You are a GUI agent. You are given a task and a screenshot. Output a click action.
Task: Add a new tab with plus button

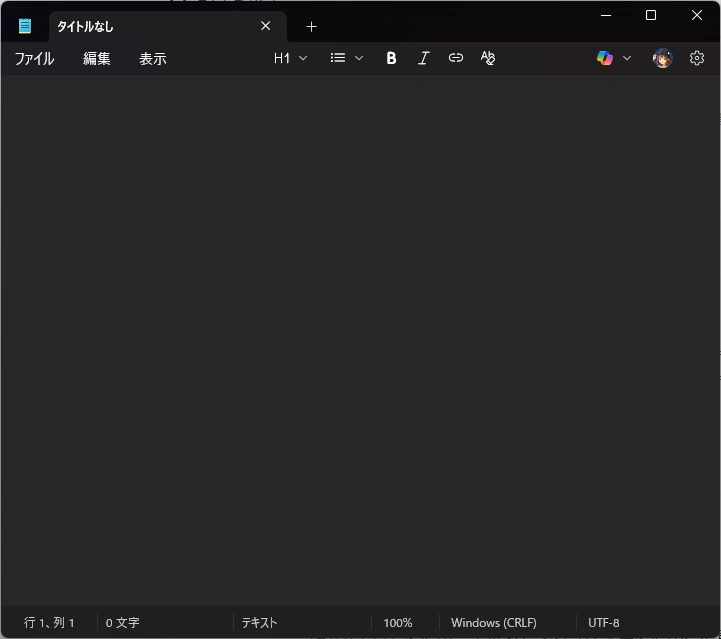(311, 27)
